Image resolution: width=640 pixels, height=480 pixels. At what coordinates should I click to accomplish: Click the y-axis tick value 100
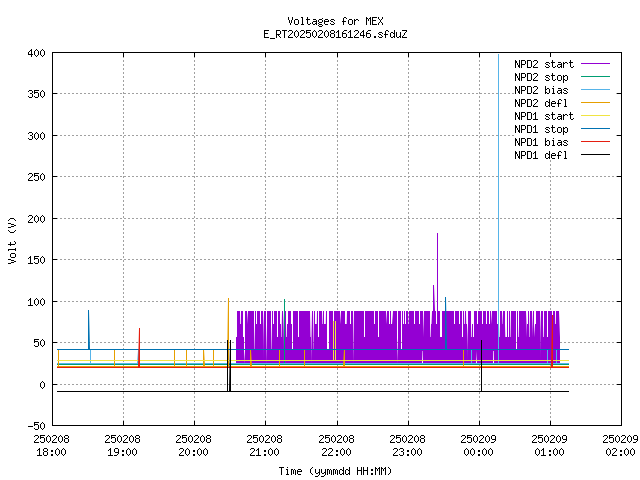pos(36,302)
